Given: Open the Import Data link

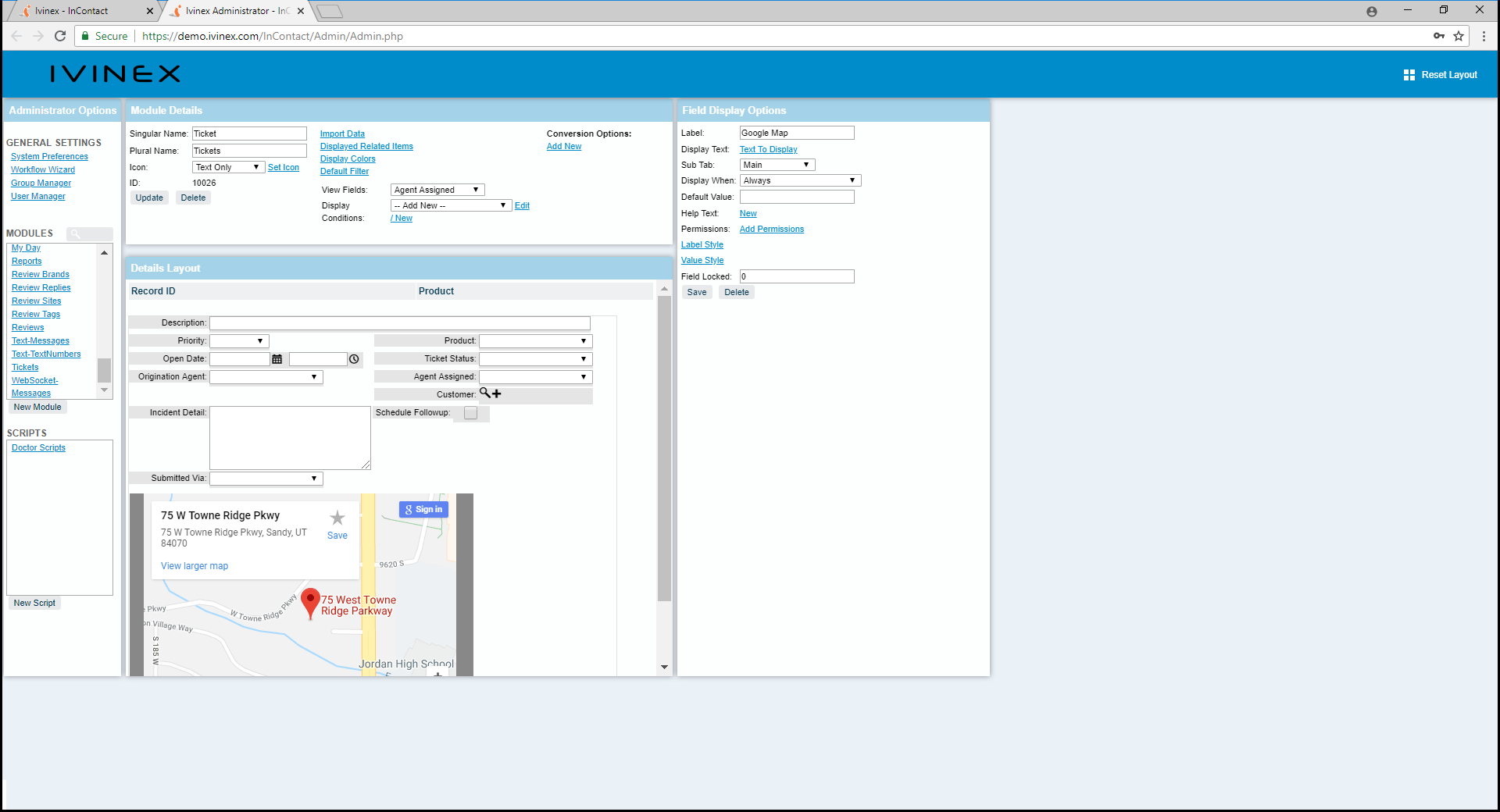Looking at the screenshot, I should 342,134.
